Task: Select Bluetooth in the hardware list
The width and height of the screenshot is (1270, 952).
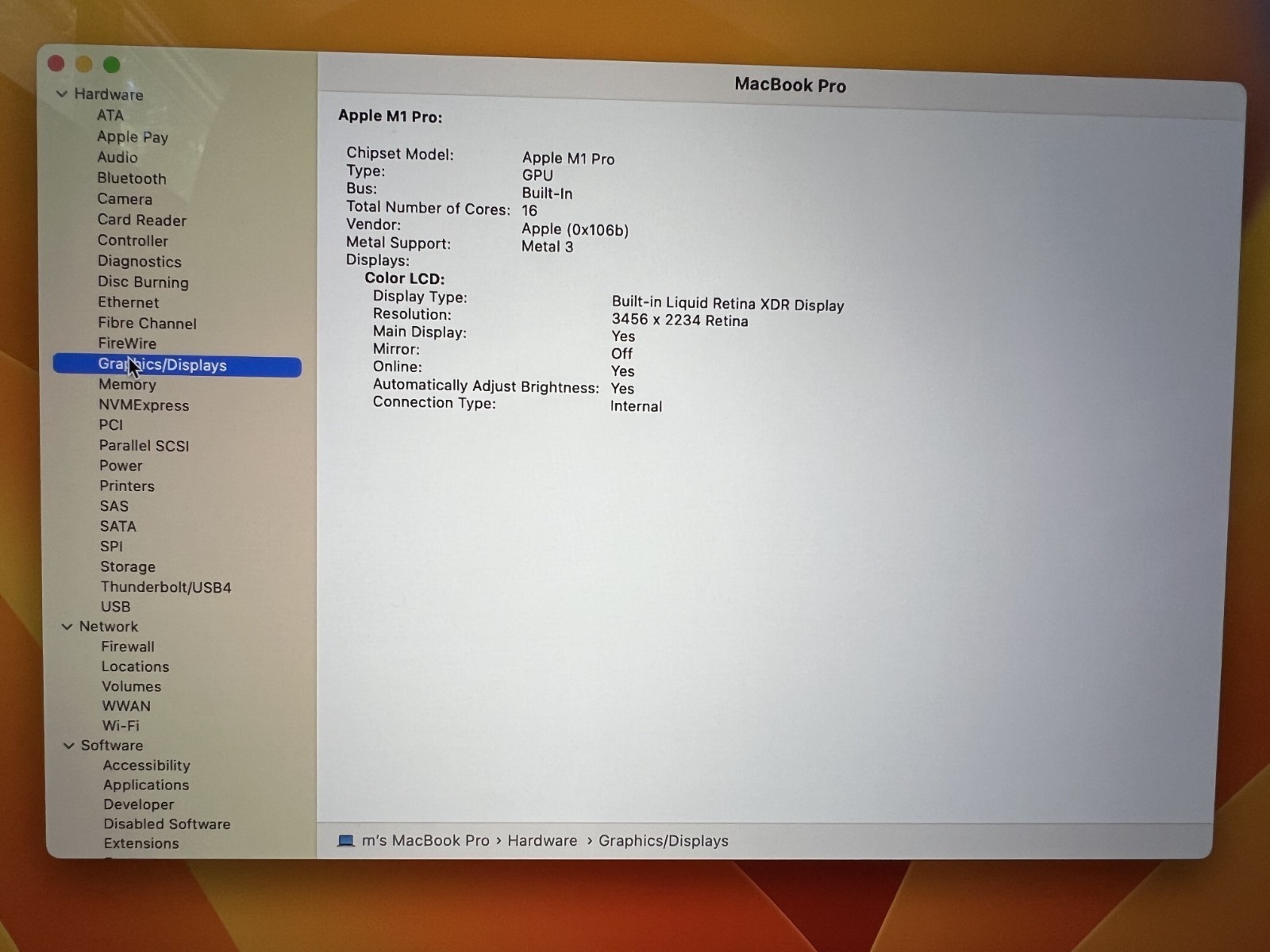Action: pos(132,178)
